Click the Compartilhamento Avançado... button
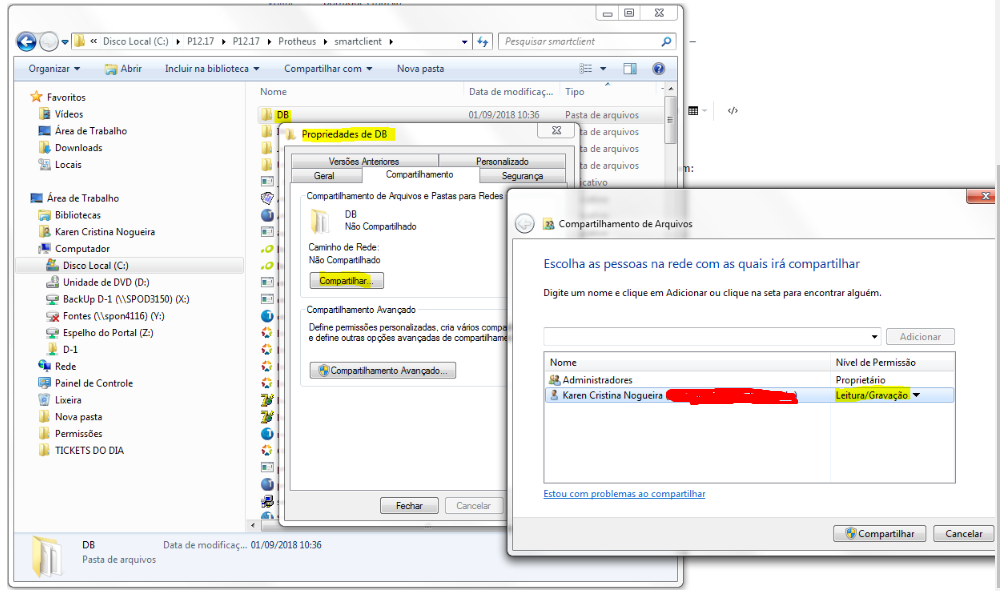Viewport: 1000px width, 591px height. tap(383, 370)
